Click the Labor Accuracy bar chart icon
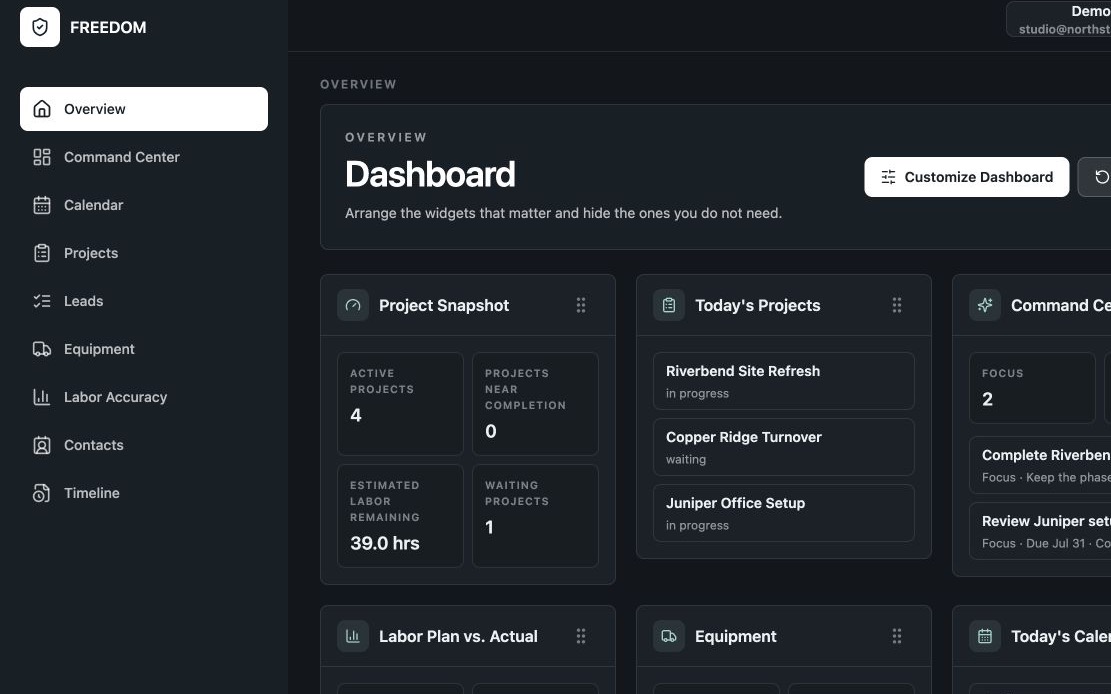Screen dimensions: 1111x694 click(x=42, y=397)
